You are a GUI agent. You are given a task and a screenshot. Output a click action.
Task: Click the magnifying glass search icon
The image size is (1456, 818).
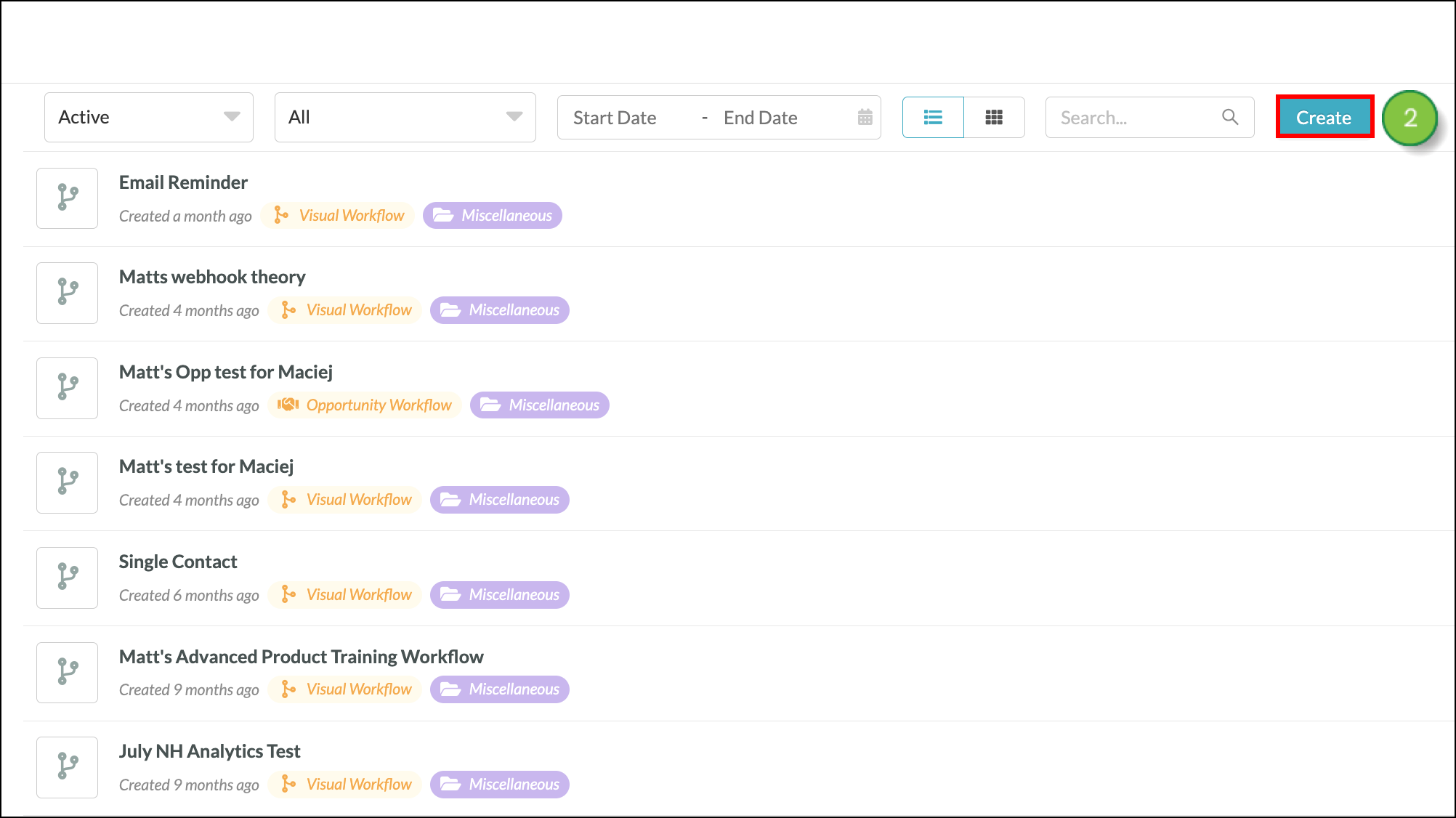pos(1229,117)
